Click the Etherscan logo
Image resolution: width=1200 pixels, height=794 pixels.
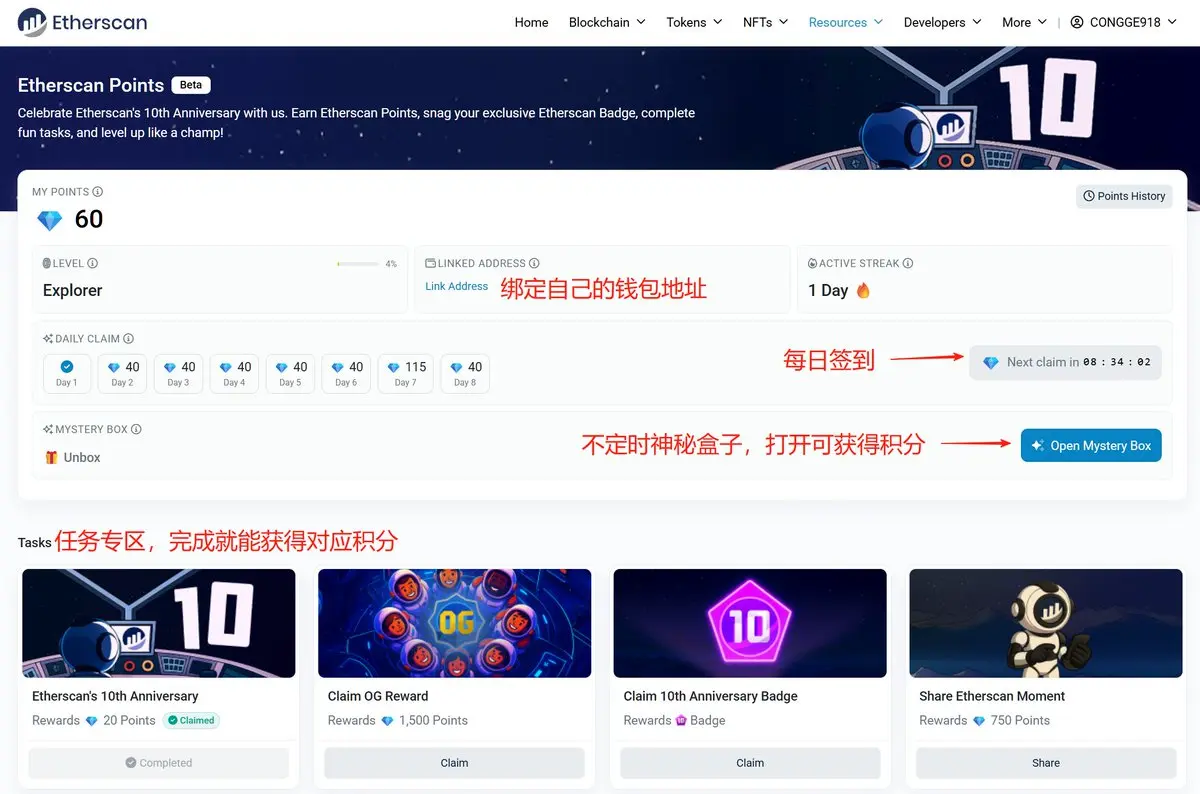click(x=82, y=22)
